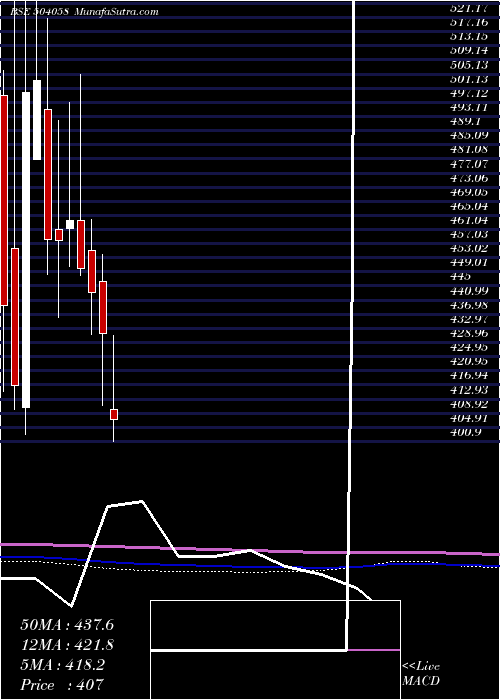Viewport: 500px width, 700px height.
Task: Click the 404.91 price axis label
Action: coord(470,419)
